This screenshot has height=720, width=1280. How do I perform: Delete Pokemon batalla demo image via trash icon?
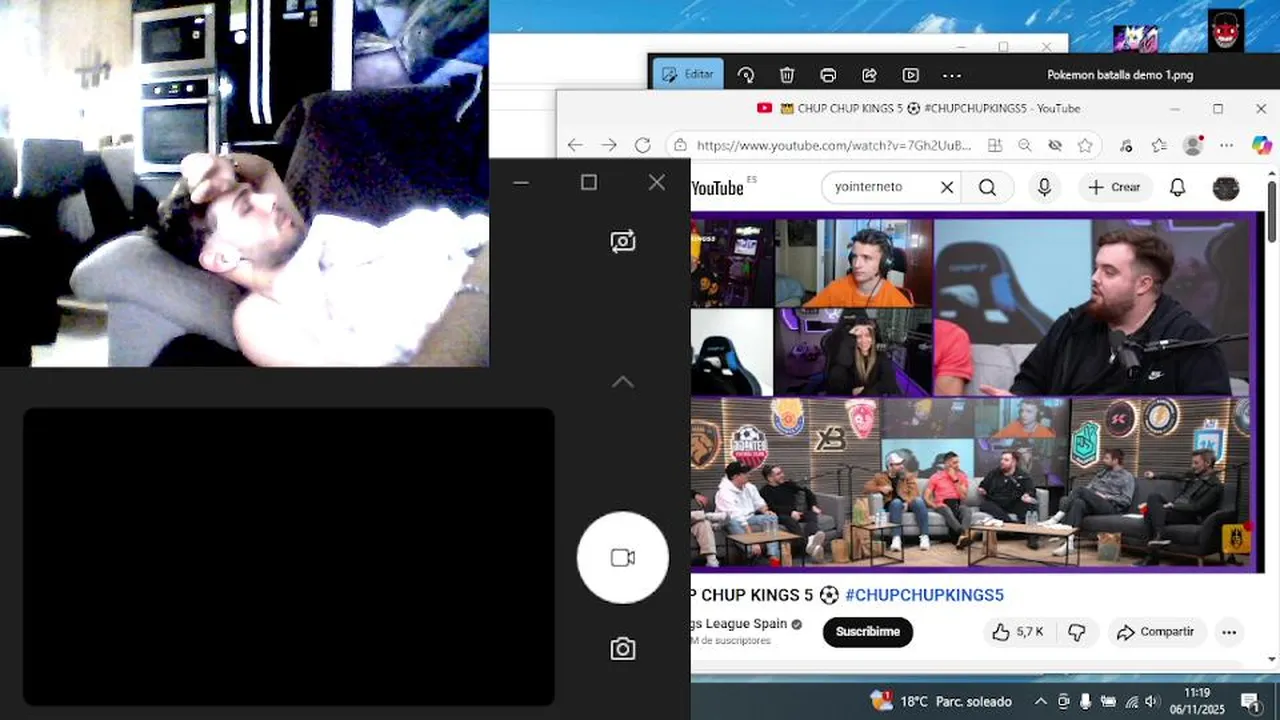coord(787,75)
